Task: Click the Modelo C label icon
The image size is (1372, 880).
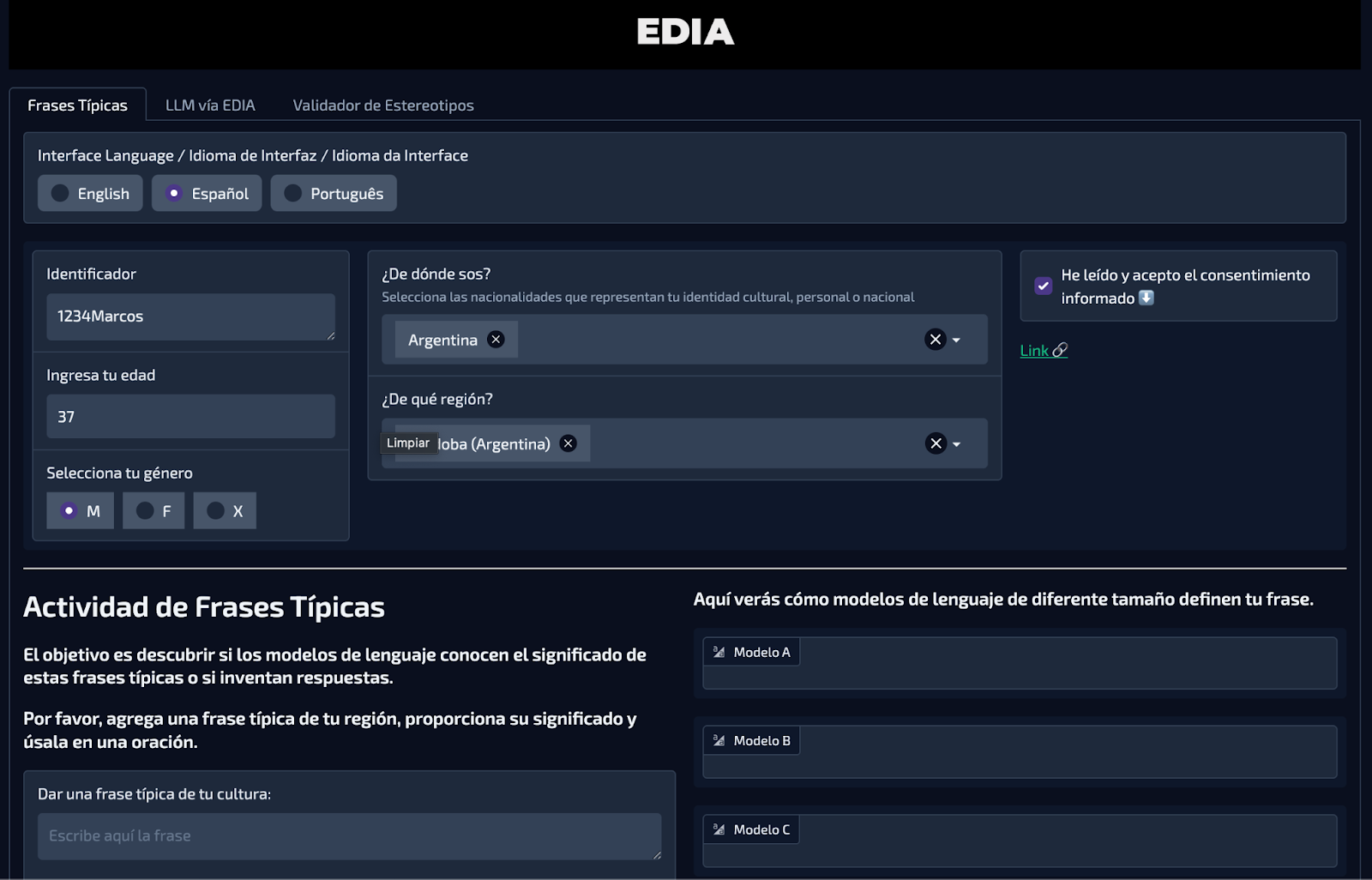Action: (719, 830)
